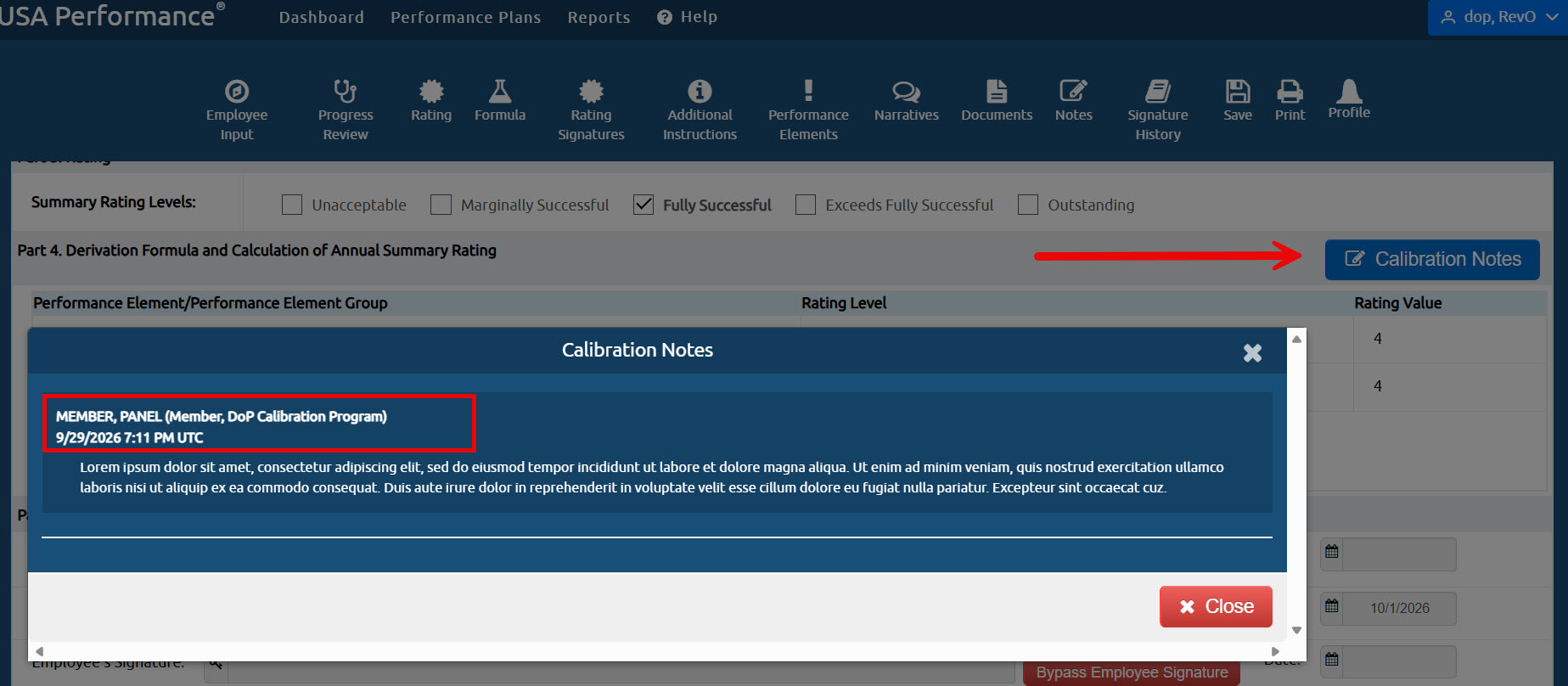Dismiss Calibration Notes with the X icon

pyautogui.click(x=1252, y=352)
